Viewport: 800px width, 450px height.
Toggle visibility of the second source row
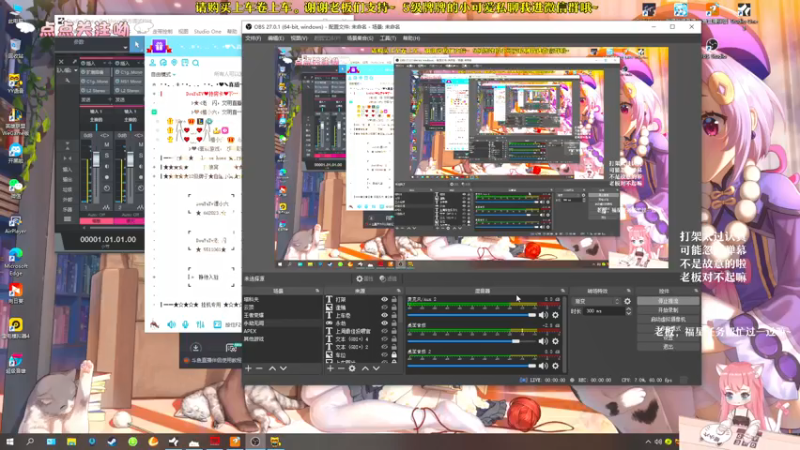(x=384, y=308)
